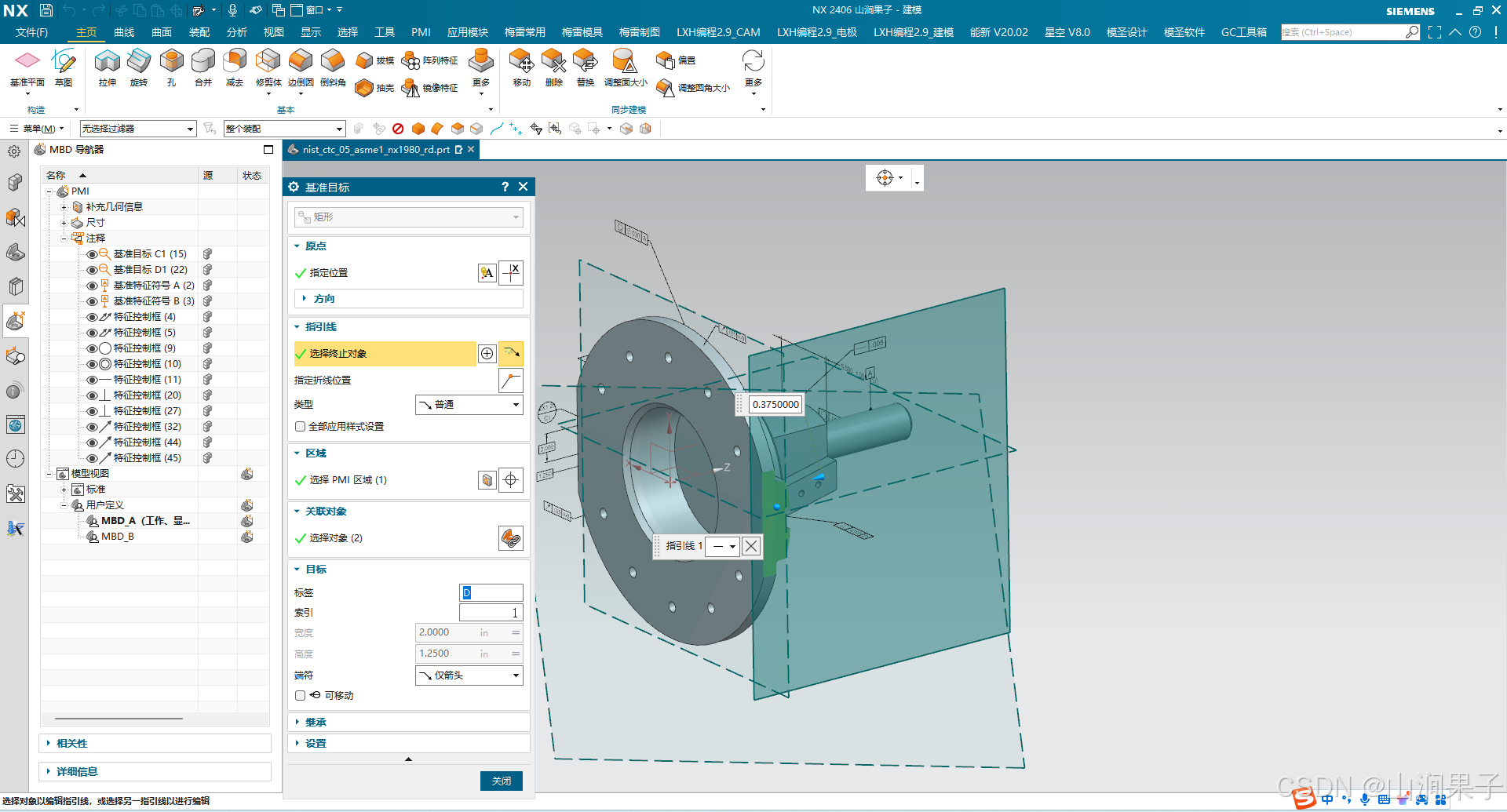Click the 标签 input field

(x=491, y=593)
